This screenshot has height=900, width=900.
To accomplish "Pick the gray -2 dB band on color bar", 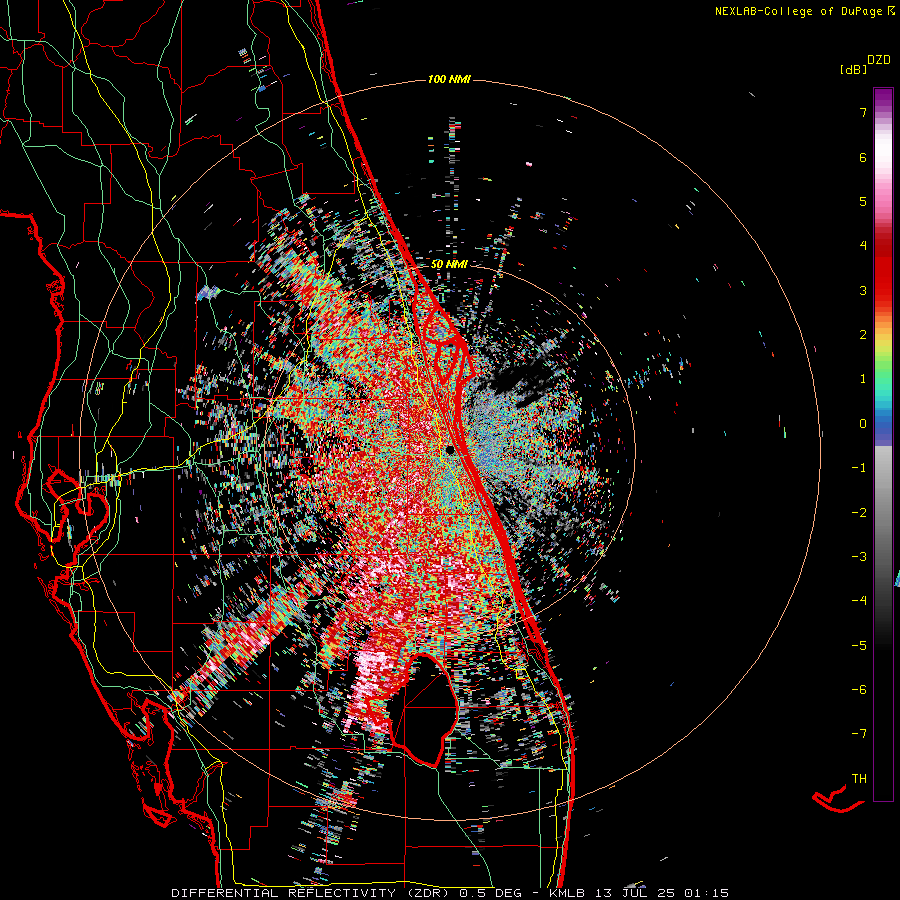I will click(883, 513).
